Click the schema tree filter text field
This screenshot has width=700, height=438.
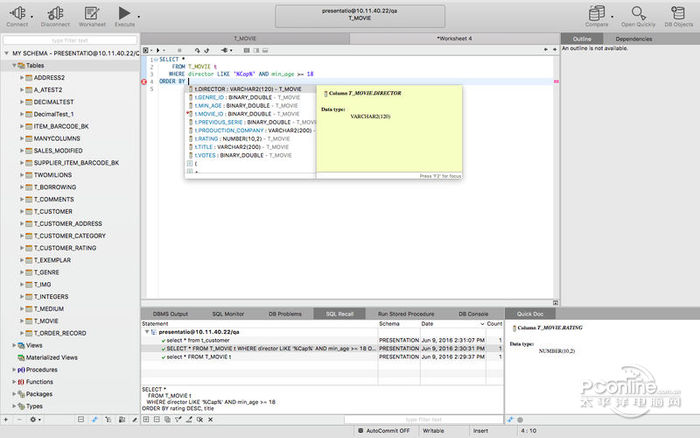click(x=70, y=40)
